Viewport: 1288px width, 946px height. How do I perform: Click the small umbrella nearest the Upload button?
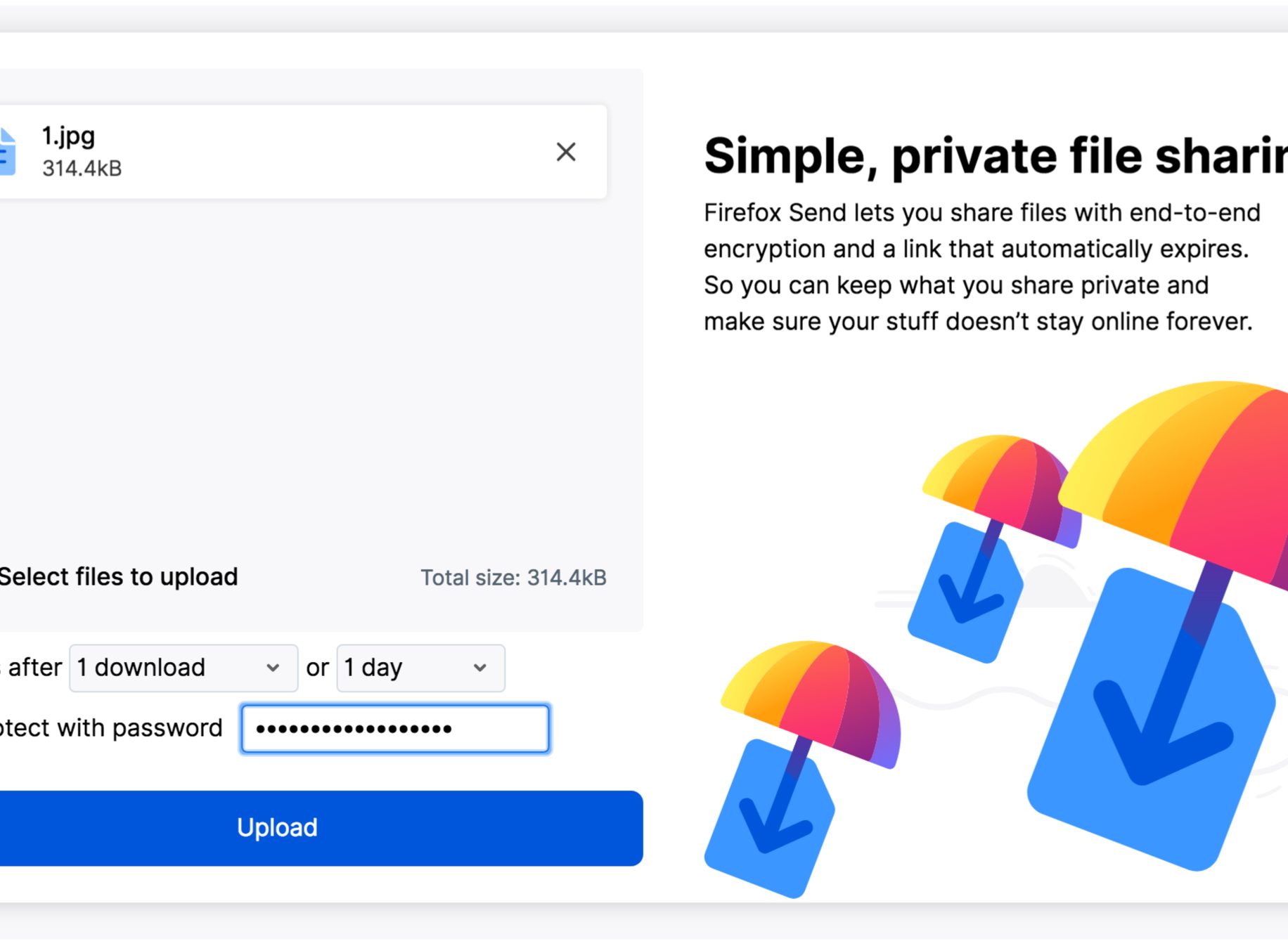[811, 704]
